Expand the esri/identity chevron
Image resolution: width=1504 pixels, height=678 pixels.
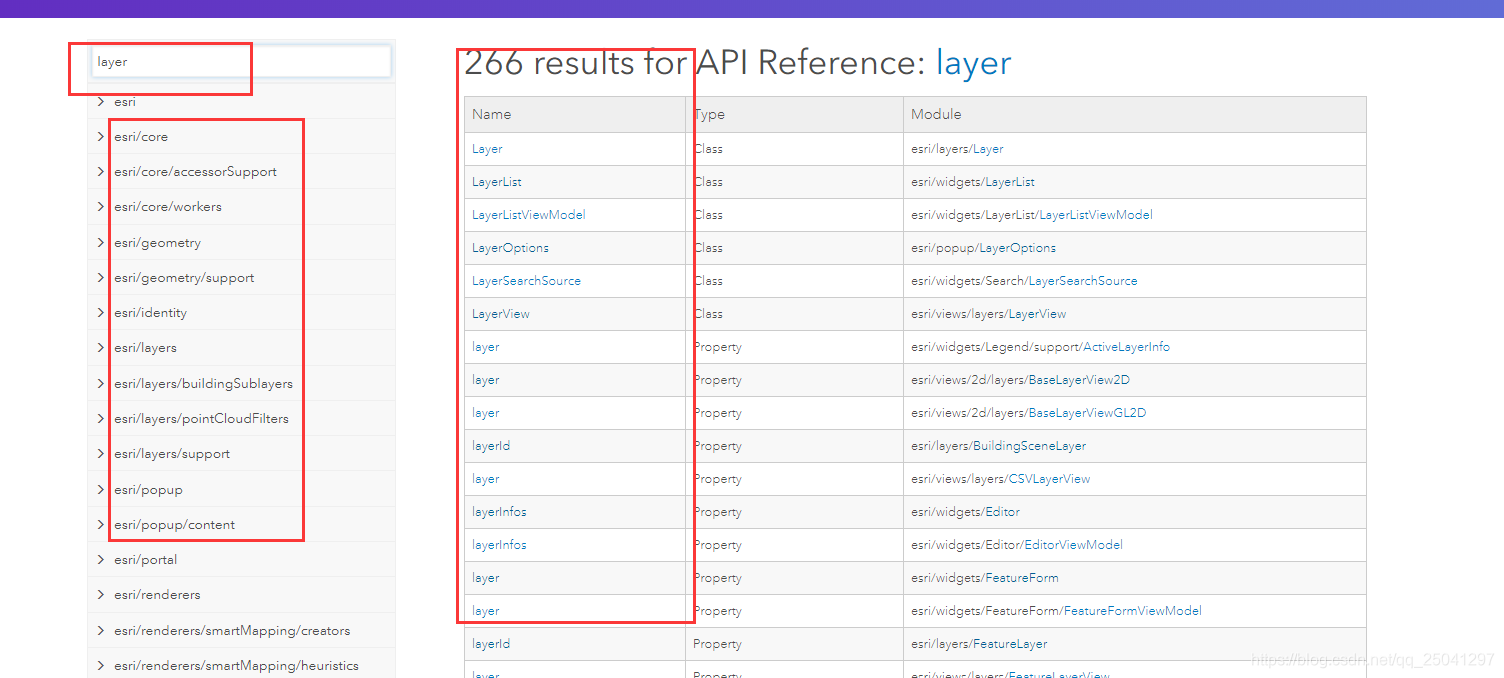tap(101, 312)
